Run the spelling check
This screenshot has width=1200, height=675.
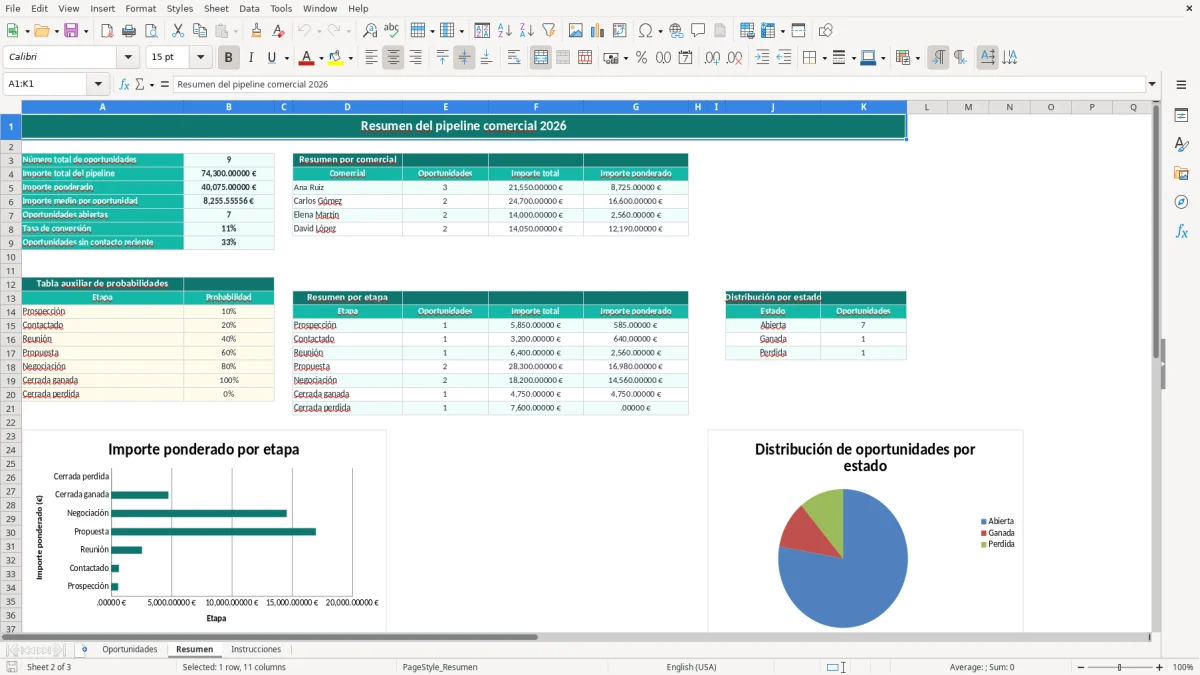coord(392,31)
